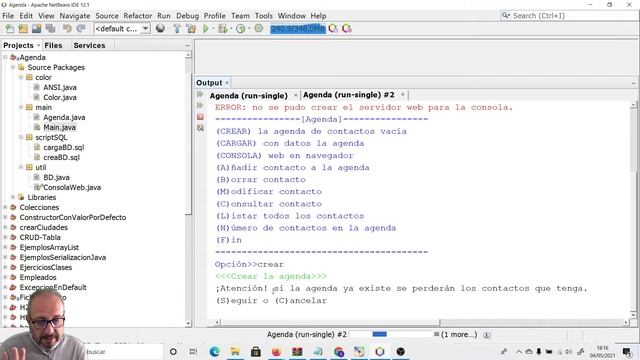This screenshot has height=360, width=640.
Task: Select cargaBD.sql file
Action: pos(63,147)
